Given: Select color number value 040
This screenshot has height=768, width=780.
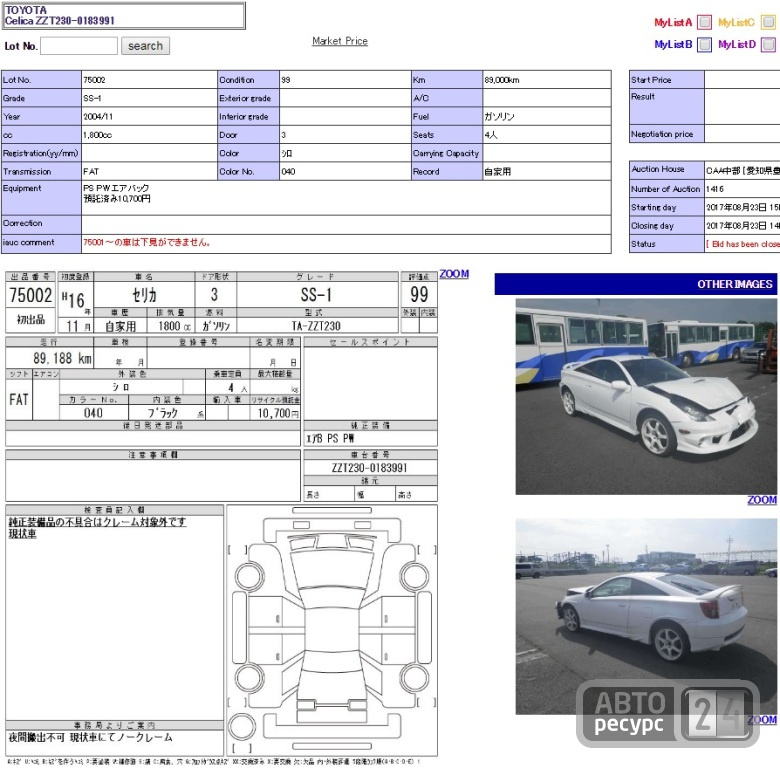Looking at the screenshot, I should [x=288, y=172].
